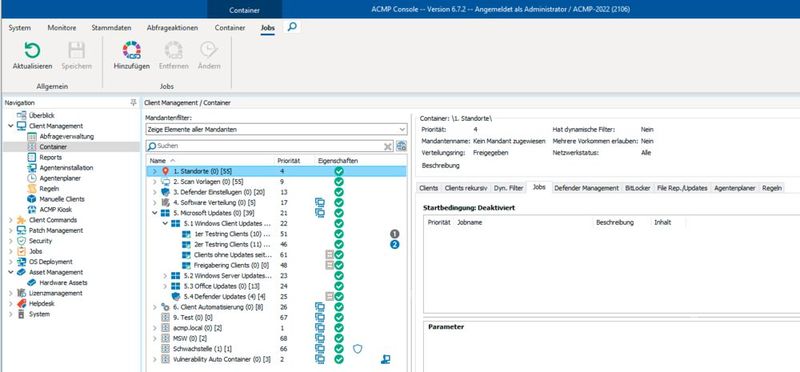Click the Überblick icon in Navigation
The width and height of the screenshot is (800, 372).
(21, 115)
